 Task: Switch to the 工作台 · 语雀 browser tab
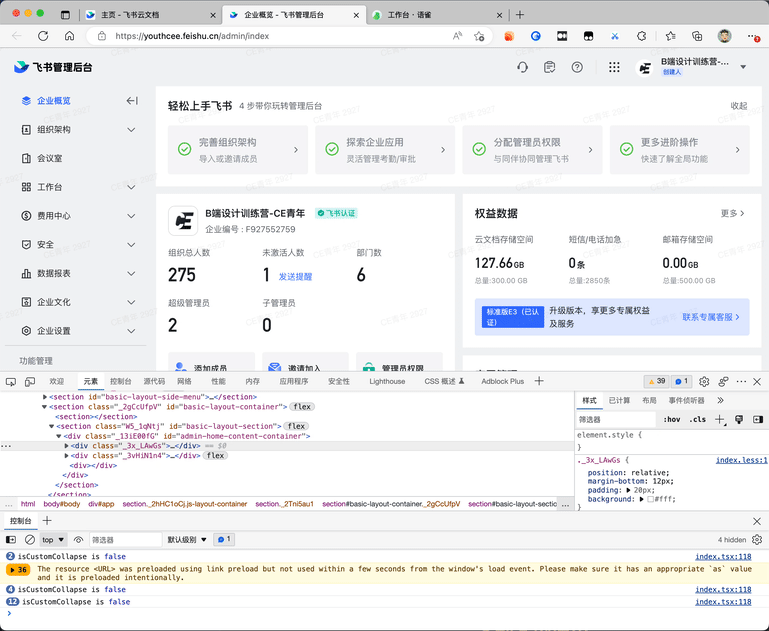[x=438, y=15]
